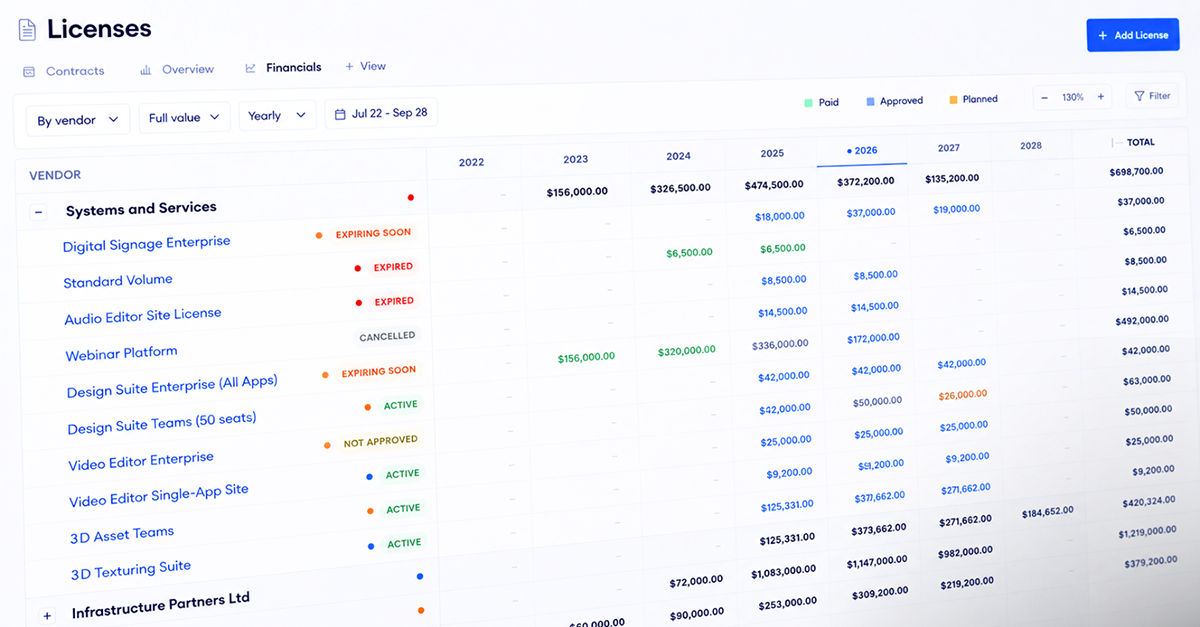1200x627 pixels.
Task: Select the 2028 column header
Action: coord(1031,145)
